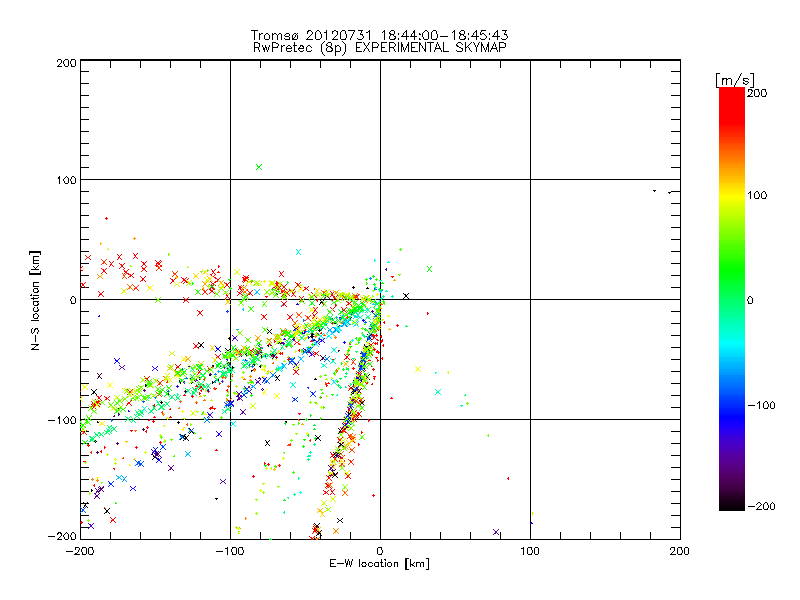Click the y-axis tick label '200'
This screenshot has width=800, height=600.
pos(66,63)
